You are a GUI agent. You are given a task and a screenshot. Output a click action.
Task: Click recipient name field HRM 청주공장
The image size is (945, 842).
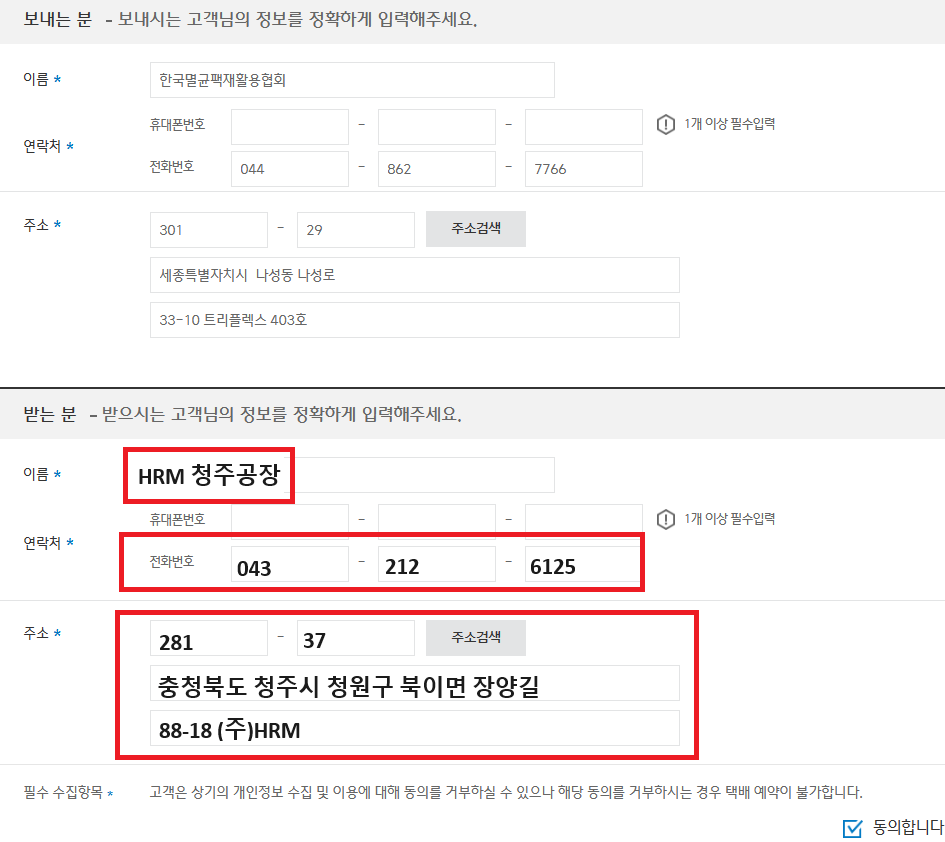pos(351,476)
